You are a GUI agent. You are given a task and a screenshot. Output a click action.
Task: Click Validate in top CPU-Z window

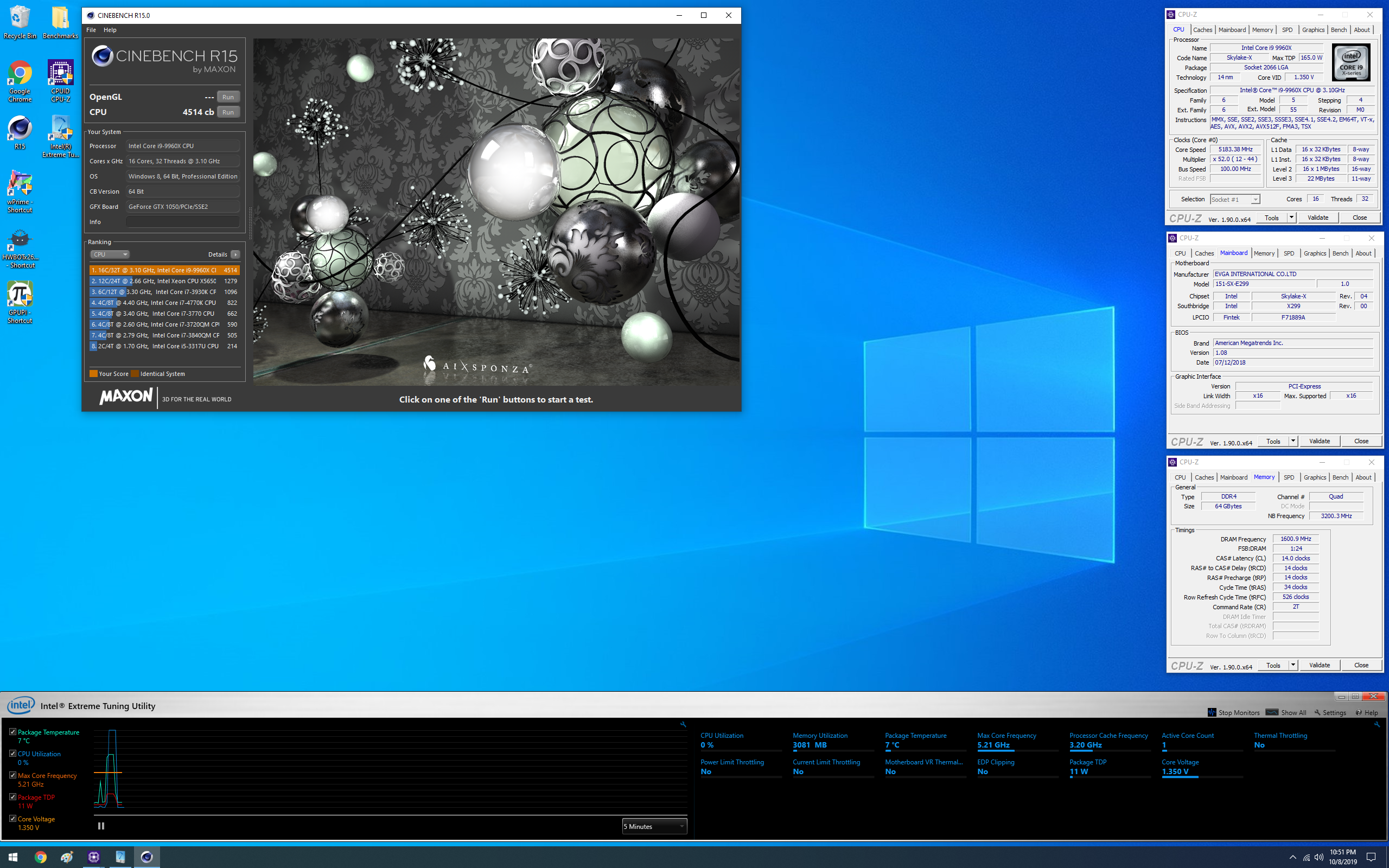click(x=1318, y=218)
